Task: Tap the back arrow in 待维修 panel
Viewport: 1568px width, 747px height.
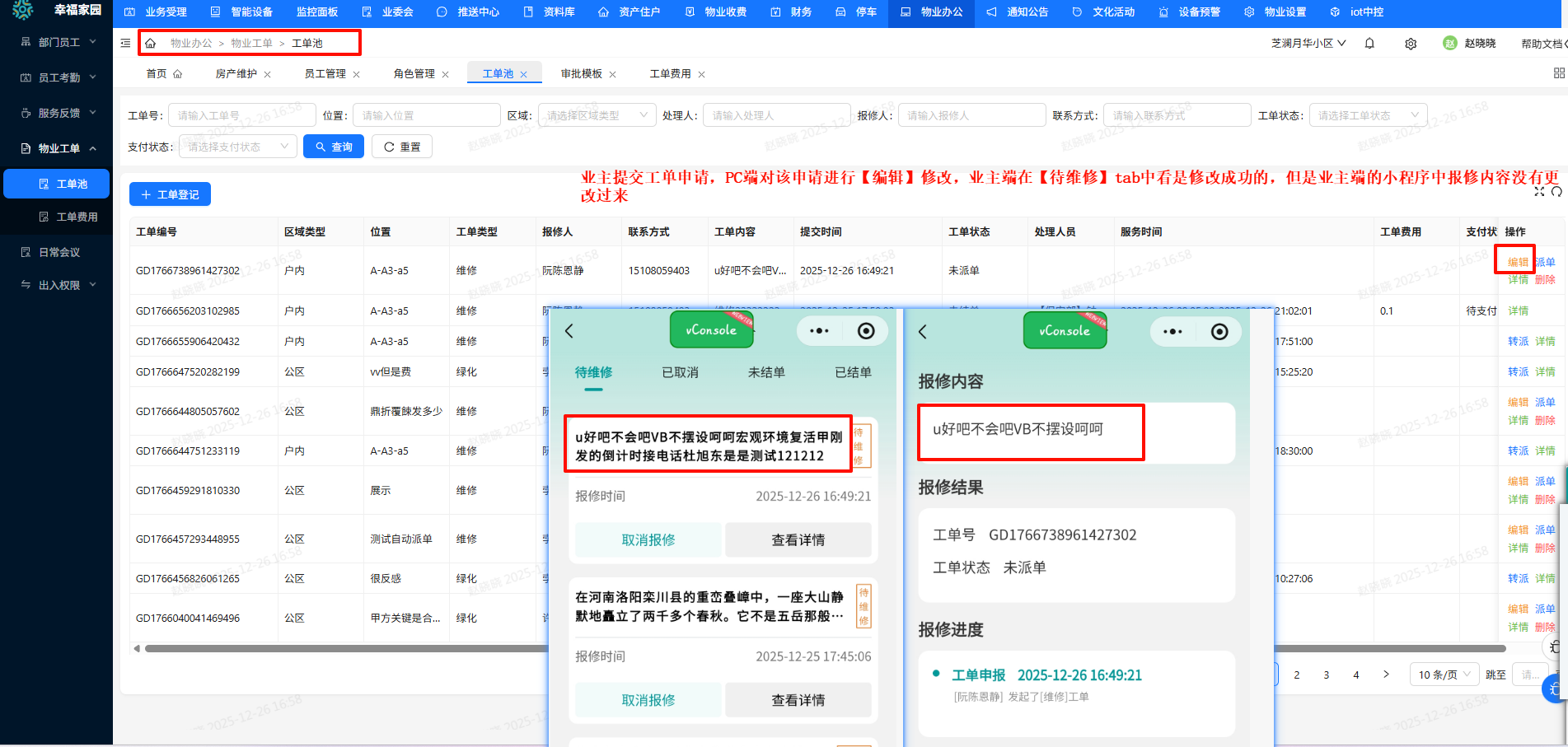Action: tap(569, 331)
